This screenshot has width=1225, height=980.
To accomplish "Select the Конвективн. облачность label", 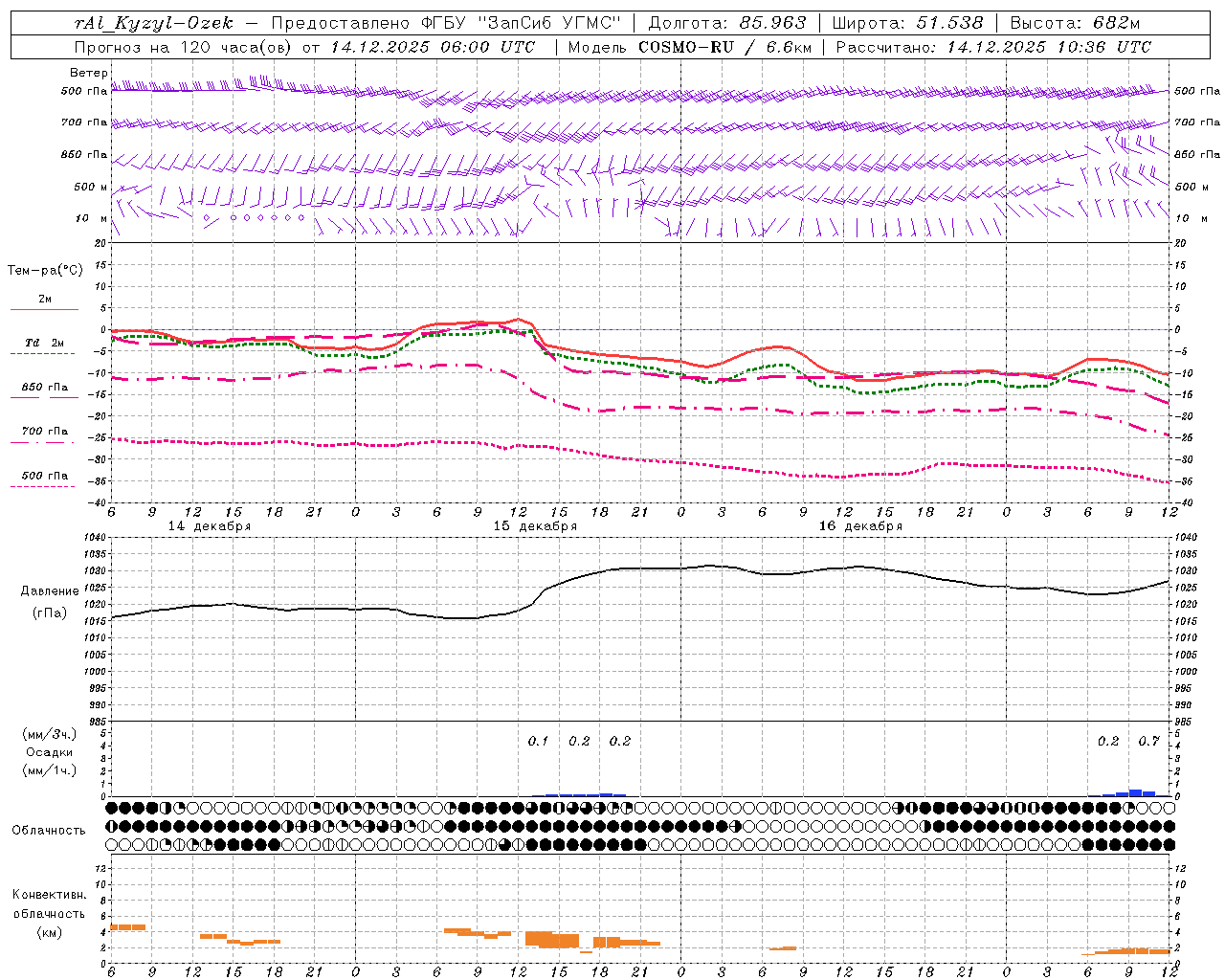I will [49, 904].
